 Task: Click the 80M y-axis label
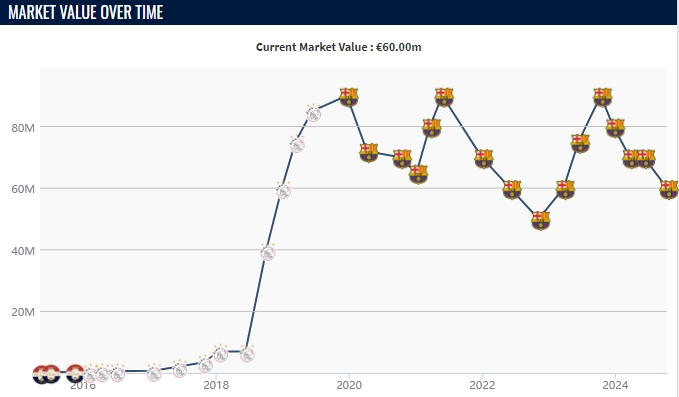23,128
